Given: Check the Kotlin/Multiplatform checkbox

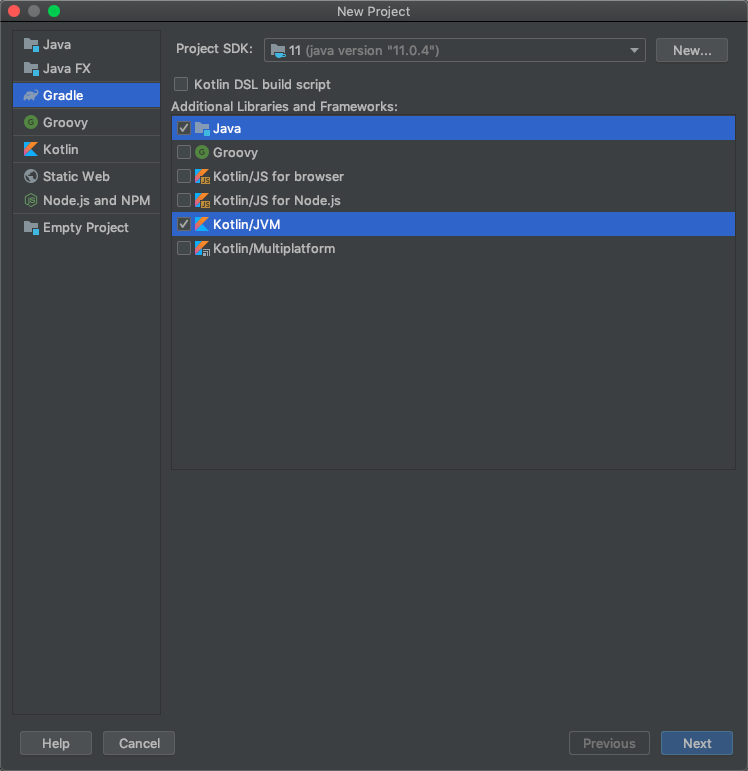Looking at the screenshot, I should pos(184,248).
